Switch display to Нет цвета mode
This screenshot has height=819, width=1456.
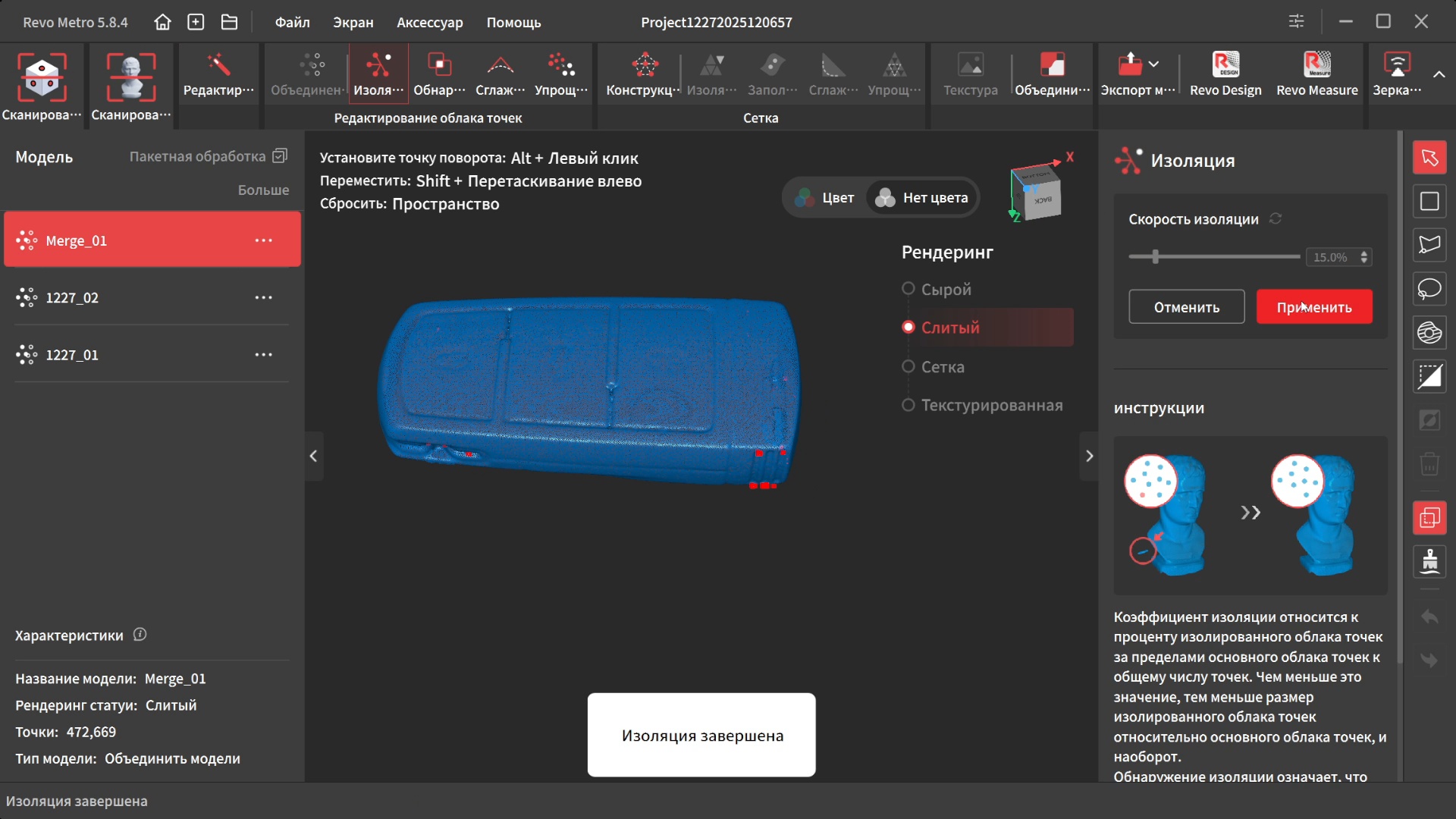click(x=922, y=198)
